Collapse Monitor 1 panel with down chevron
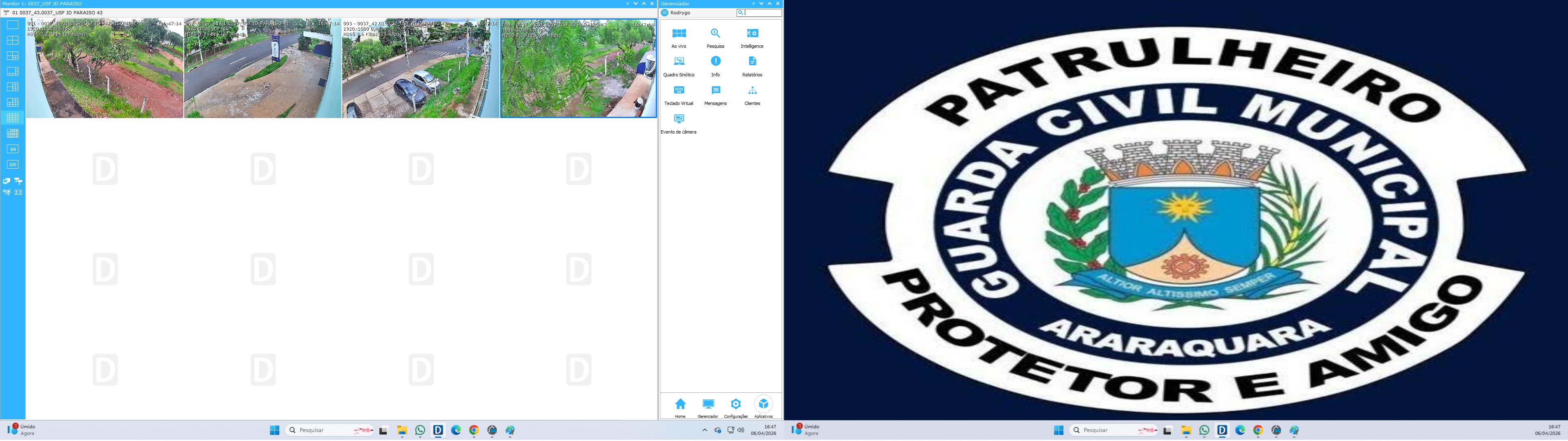The image size is (1568, 441). 635,4
